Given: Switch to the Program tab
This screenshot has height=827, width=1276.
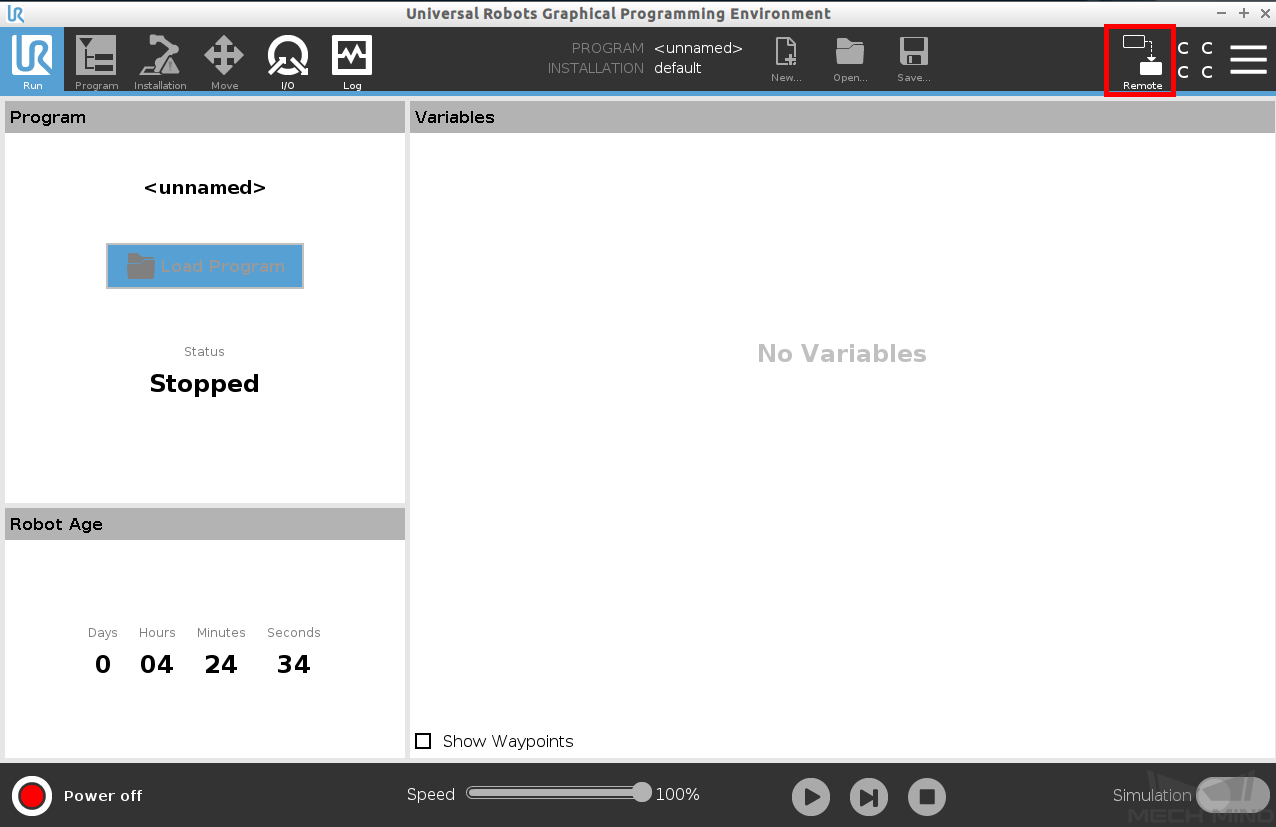Looking at the screenshot, I should coord(96,60).
